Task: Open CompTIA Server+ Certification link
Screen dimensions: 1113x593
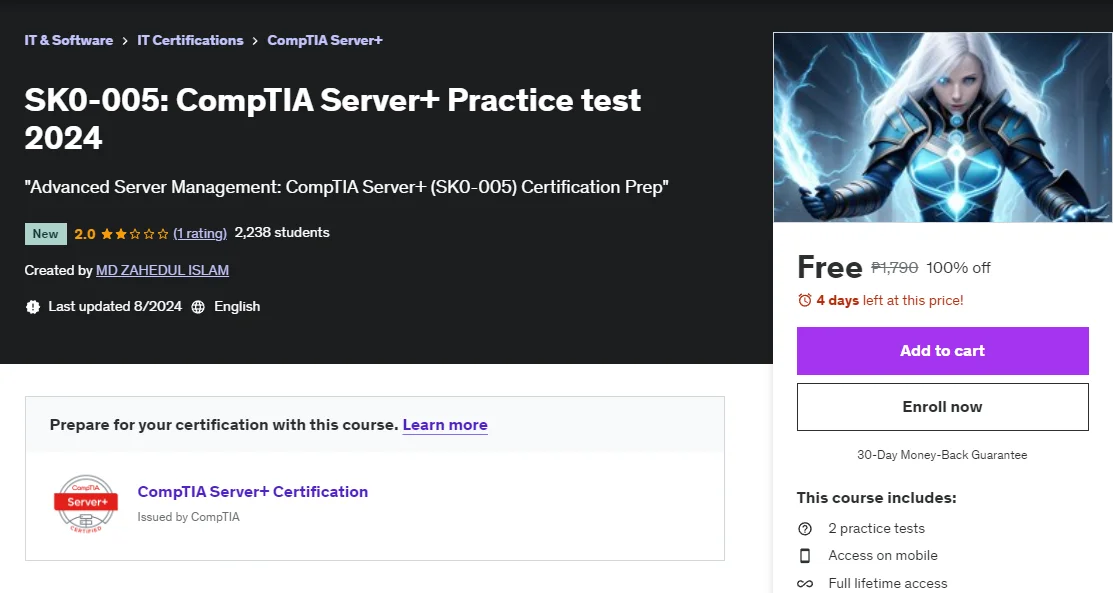Action: (x=253, y=491)
